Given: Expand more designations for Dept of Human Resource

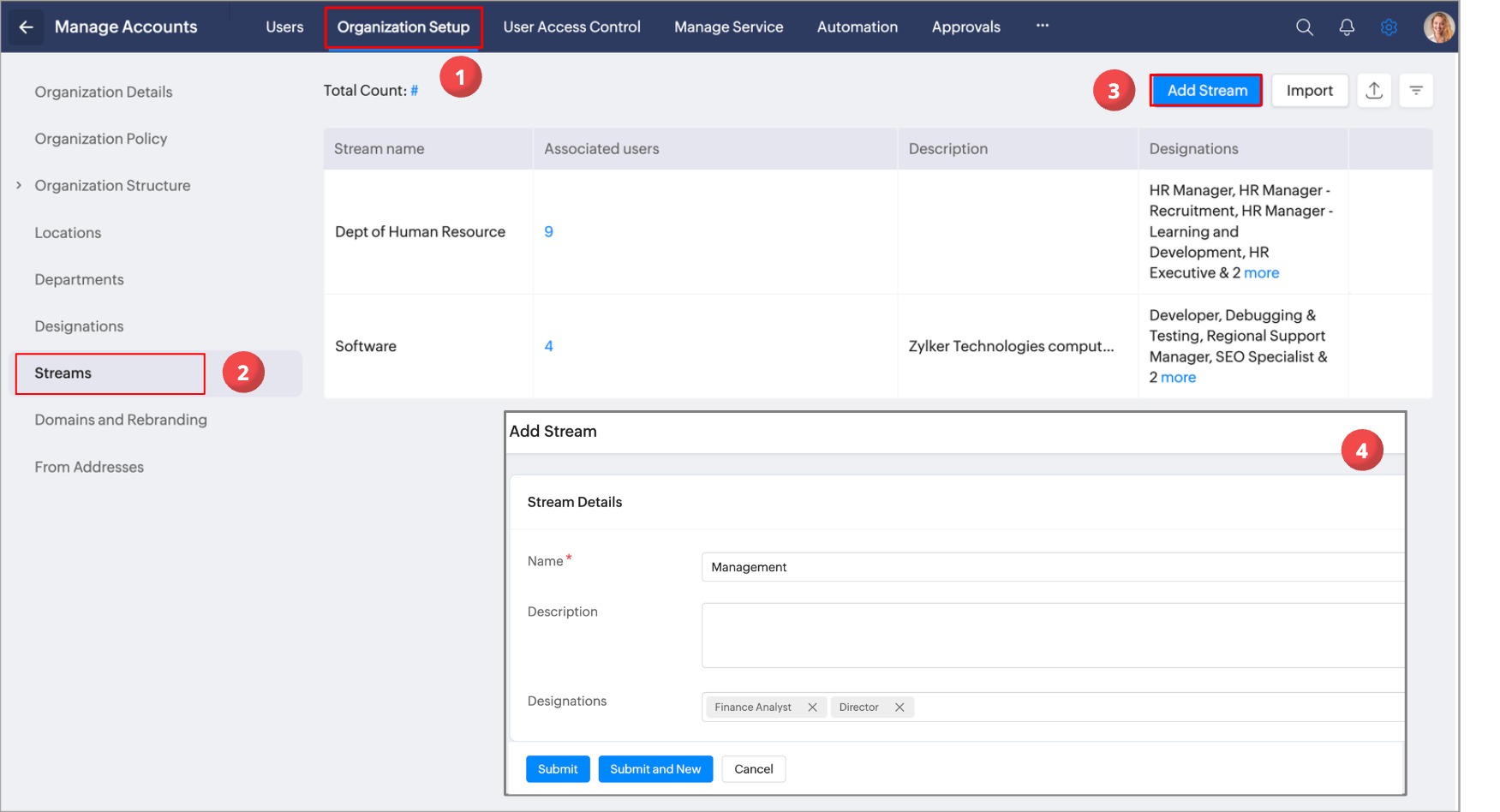Looking at the screenshot, I should coord(1261,273).
